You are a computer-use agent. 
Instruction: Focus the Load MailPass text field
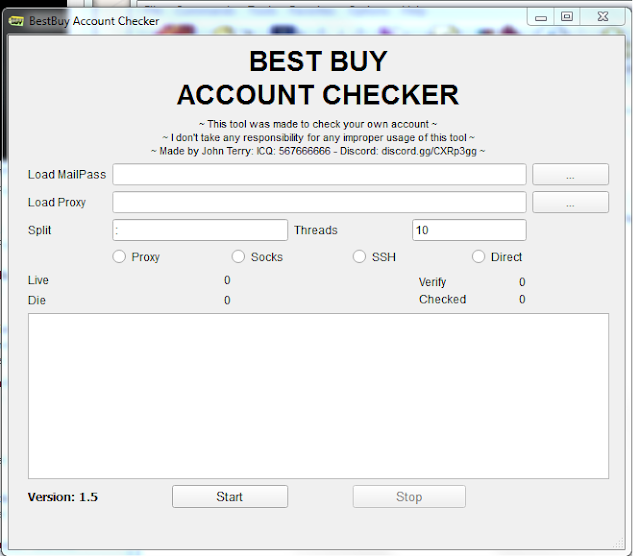[319, 174]
